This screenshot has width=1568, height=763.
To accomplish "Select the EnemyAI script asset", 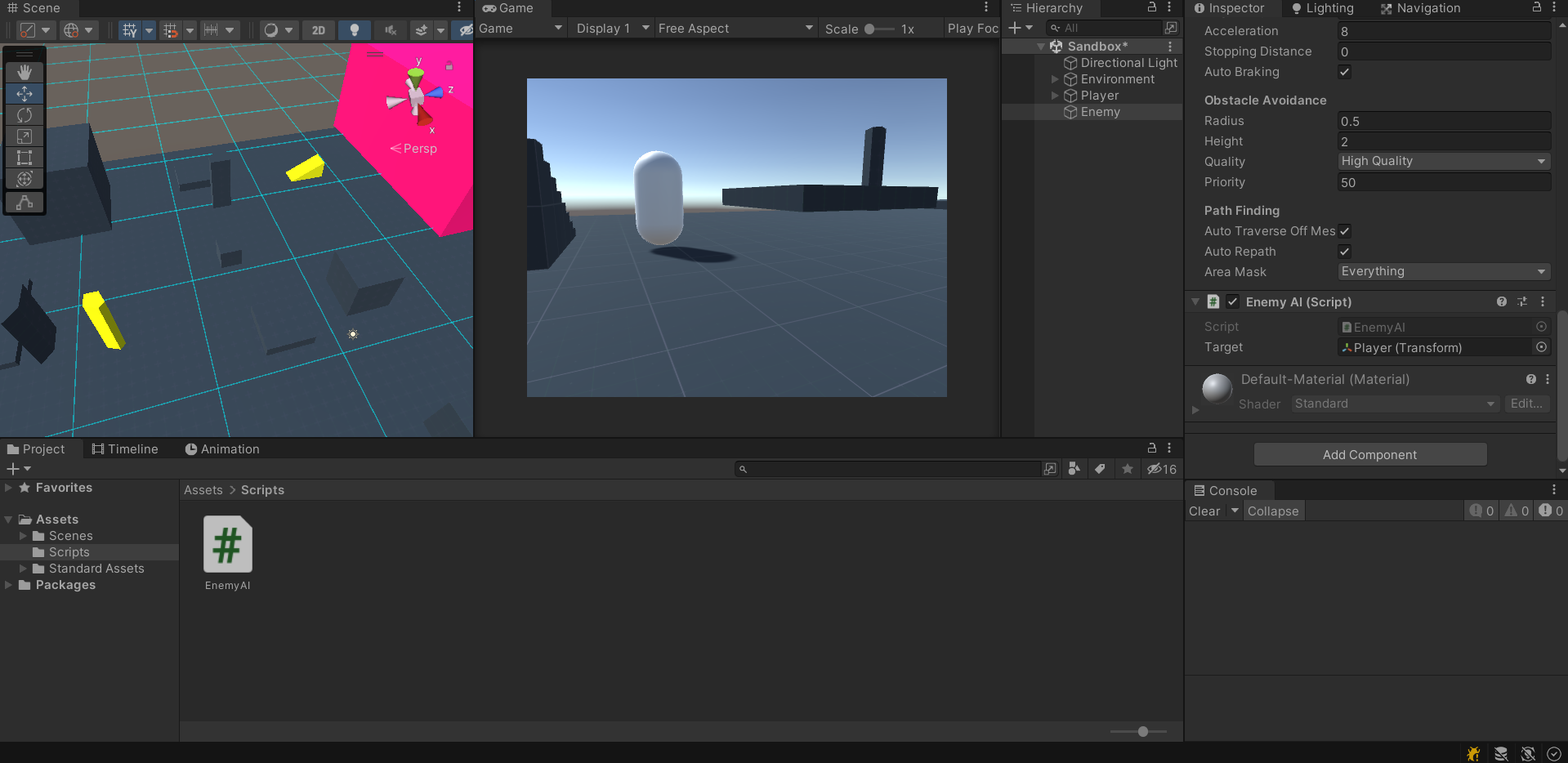I will coord(228,553).
